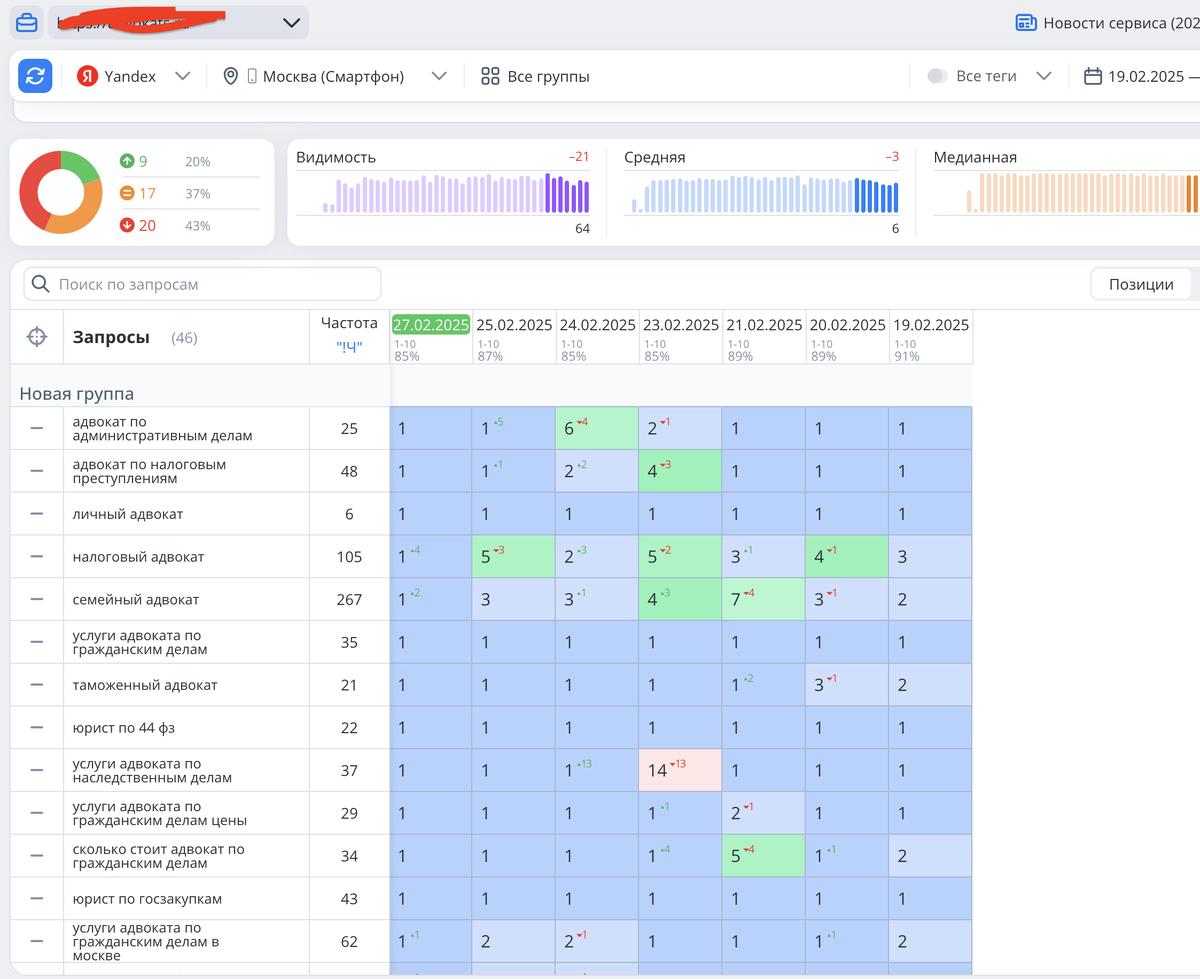Click the Медианная bar chart
This screenshot has height=979, width=1200.
click(x=1066, y=193)
